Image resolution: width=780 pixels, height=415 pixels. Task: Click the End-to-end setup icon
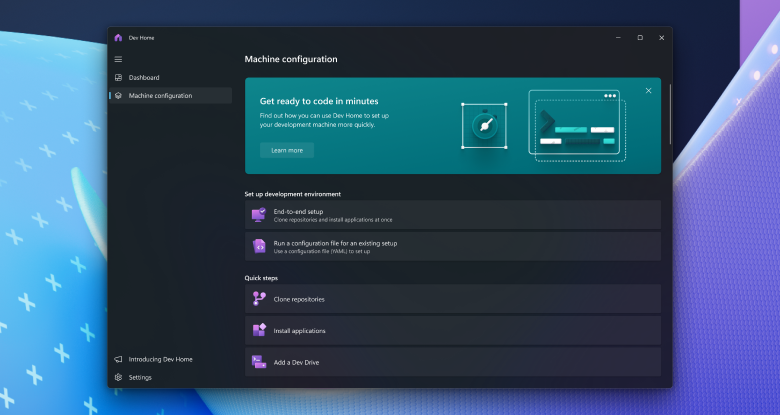click(x=259, y=215)
